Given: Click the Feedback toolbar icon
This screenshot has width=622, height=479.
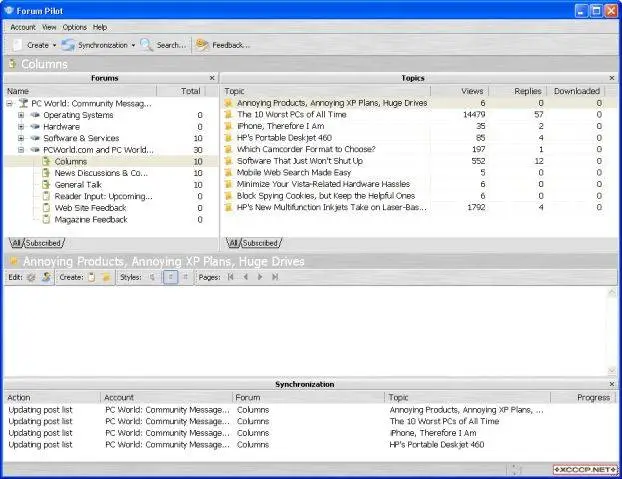Looking at the screenshot, I should point(202,45).
